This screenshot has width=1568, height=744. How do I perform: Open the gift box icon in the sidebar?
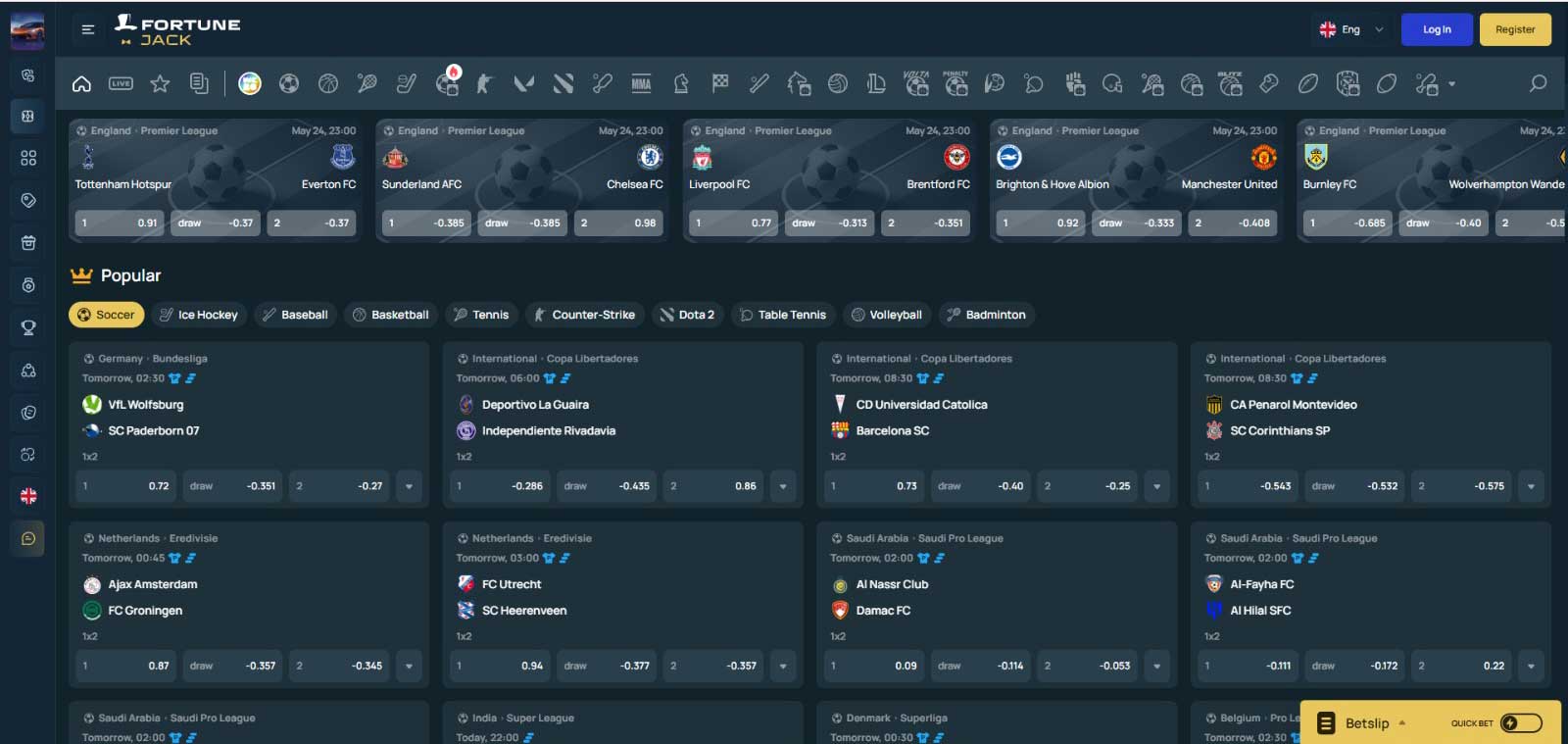click(28, 242)
